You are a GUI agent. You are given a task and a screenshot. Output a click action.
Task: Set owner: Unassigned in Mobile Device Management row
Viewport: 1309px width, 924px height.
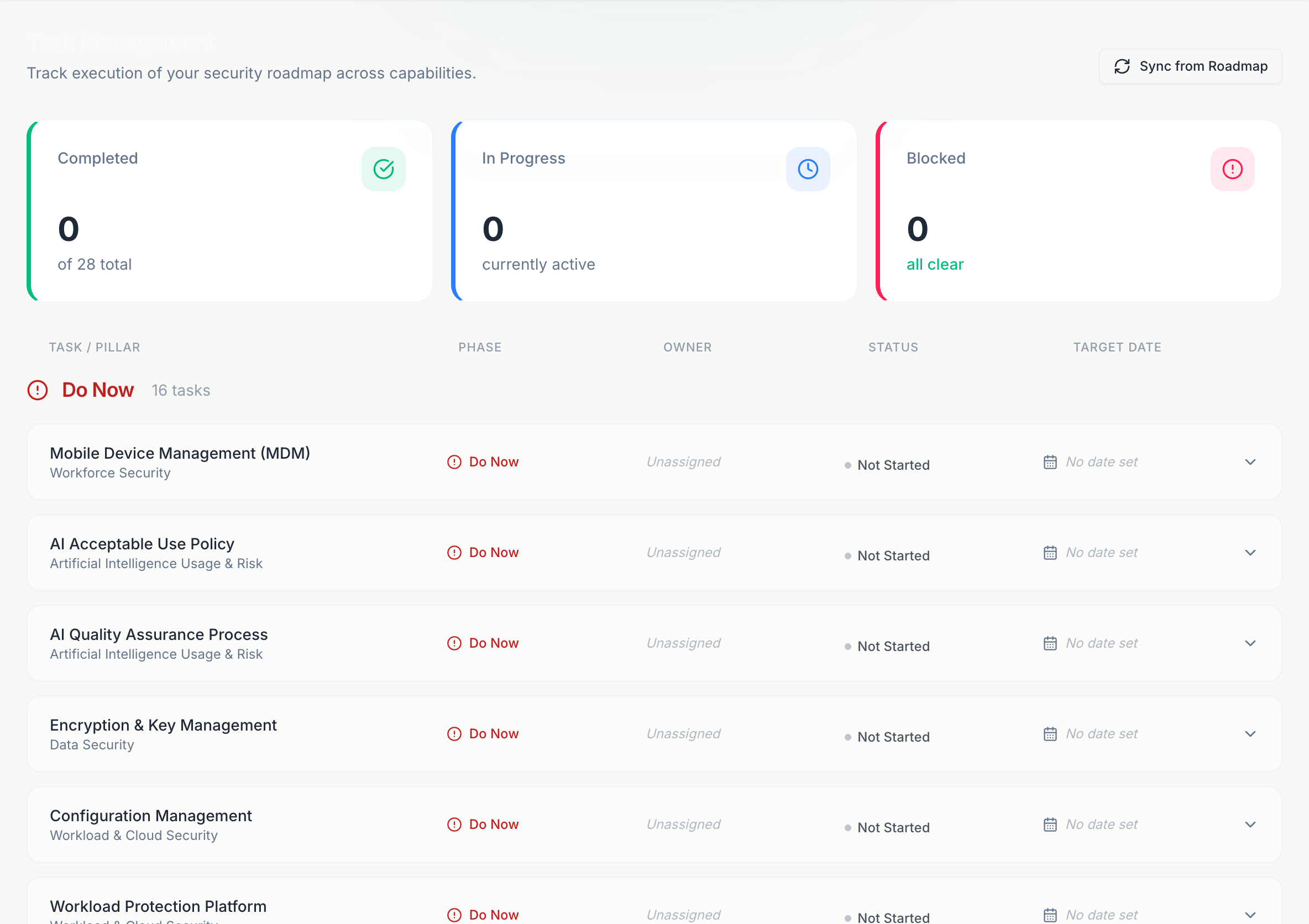tap(683, 463)
